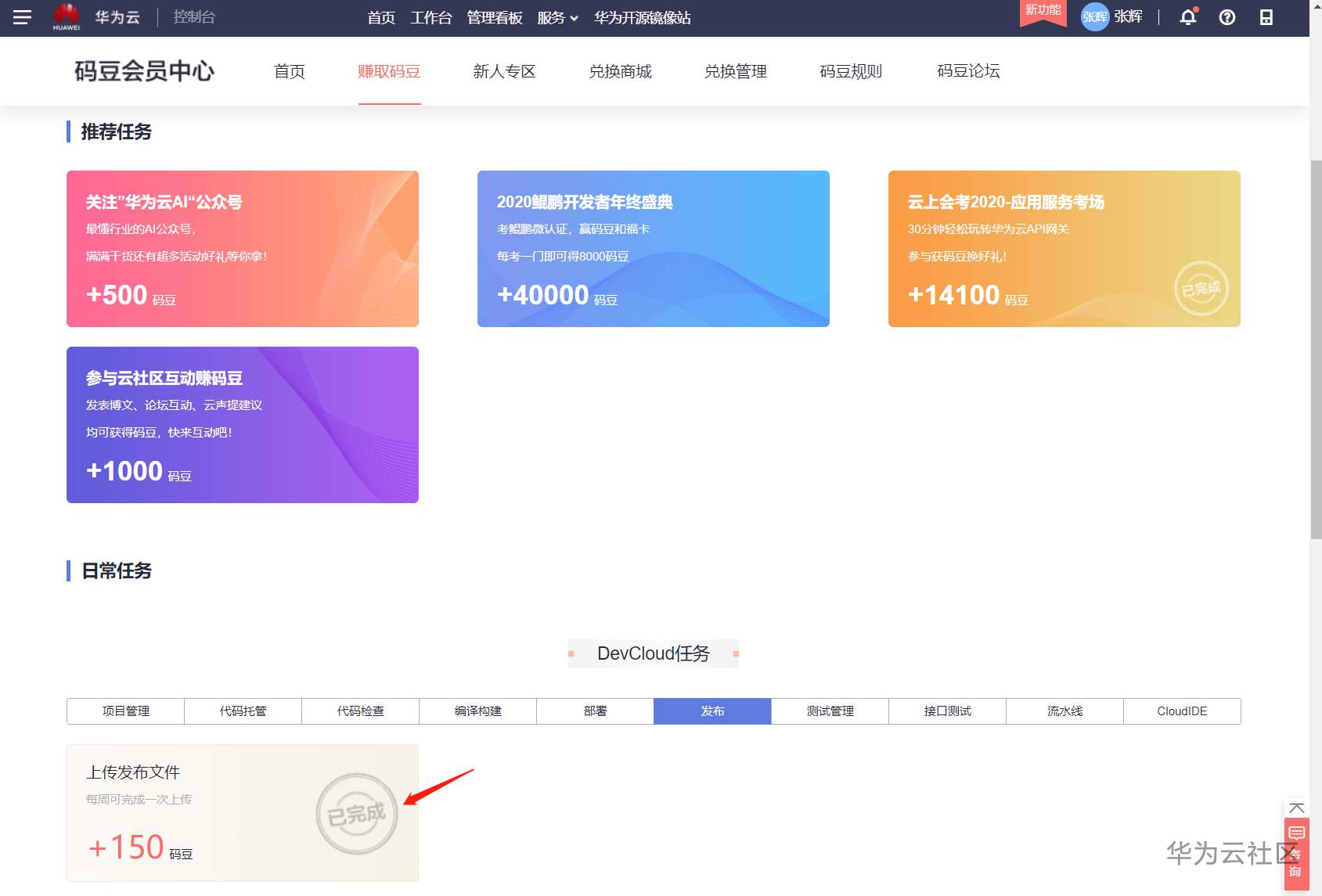The image size is (1322, 896).
Task: Click +14100 码豆 reward text
Action: [x=968, y=295]
